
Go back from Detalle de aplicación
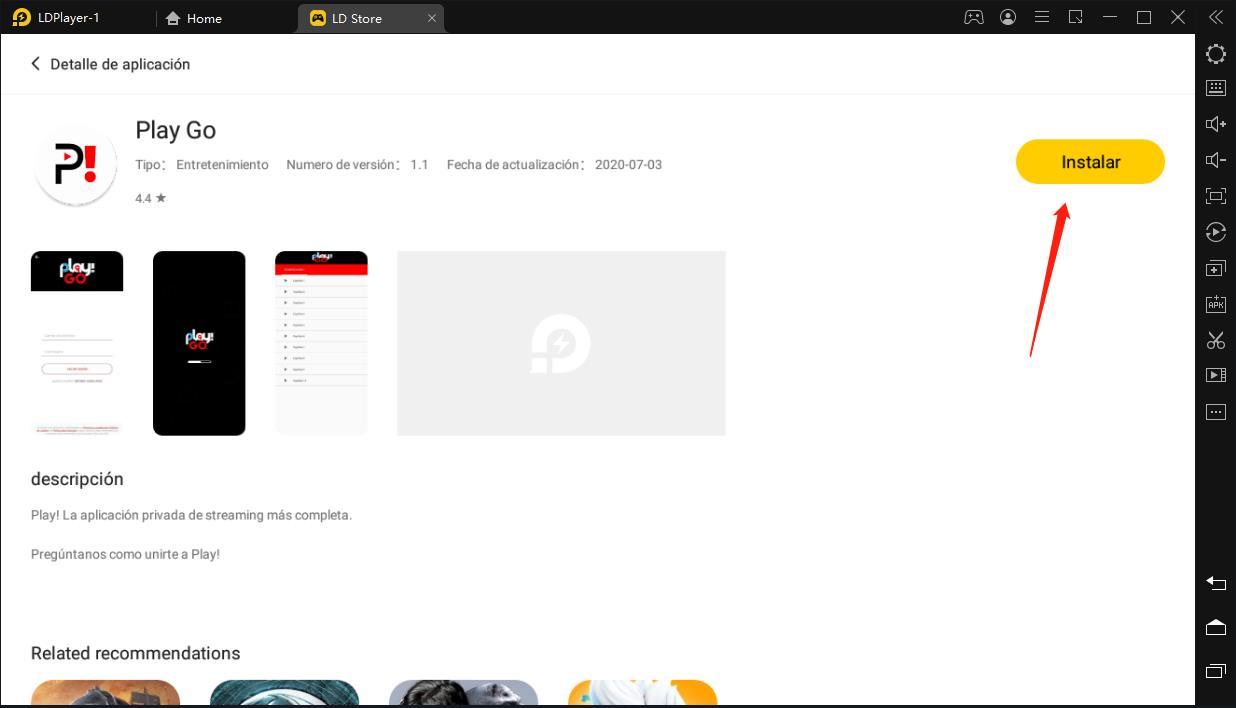coord(36,64)
